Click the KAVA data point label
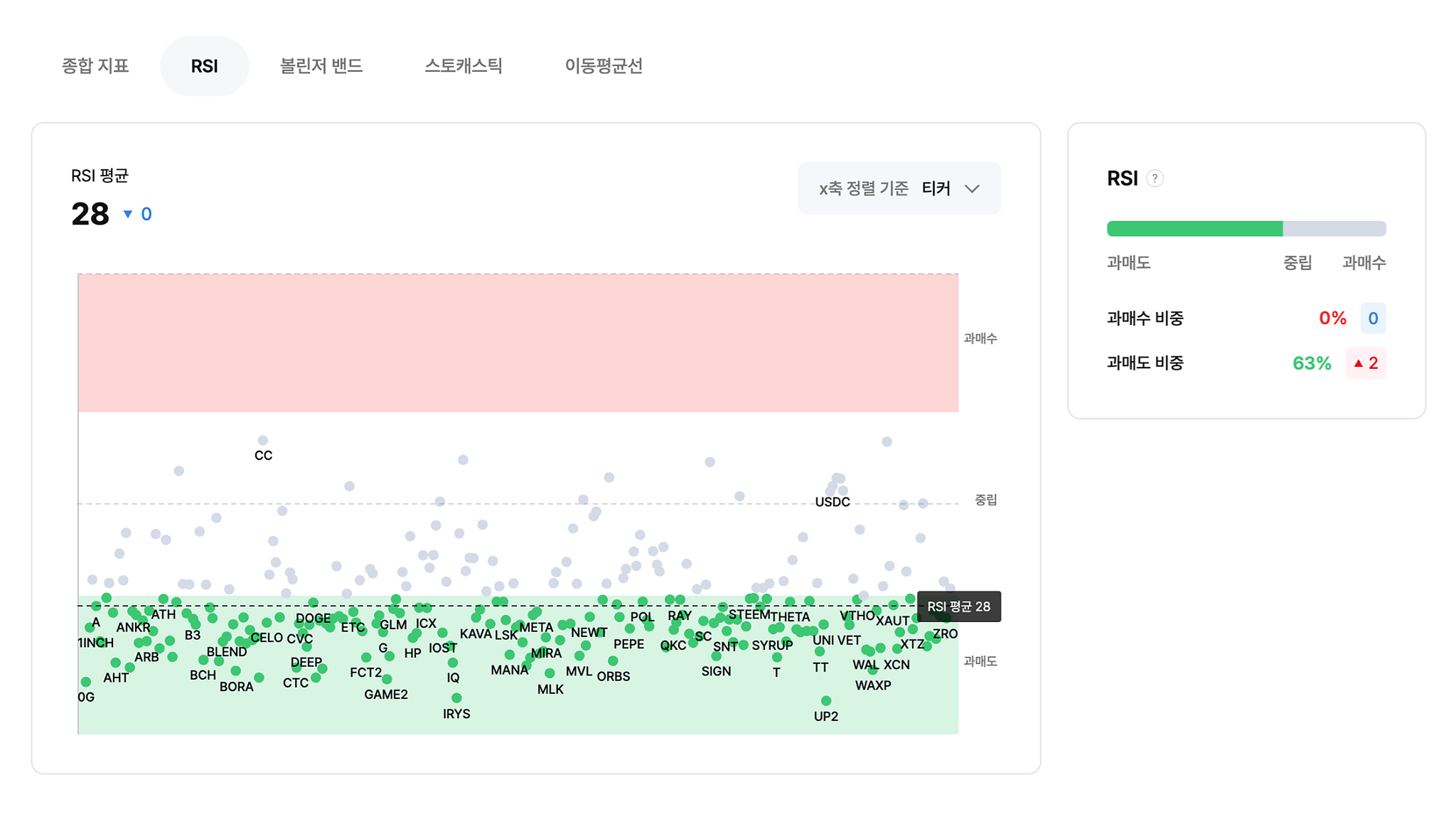 click(x=476, y=634)
